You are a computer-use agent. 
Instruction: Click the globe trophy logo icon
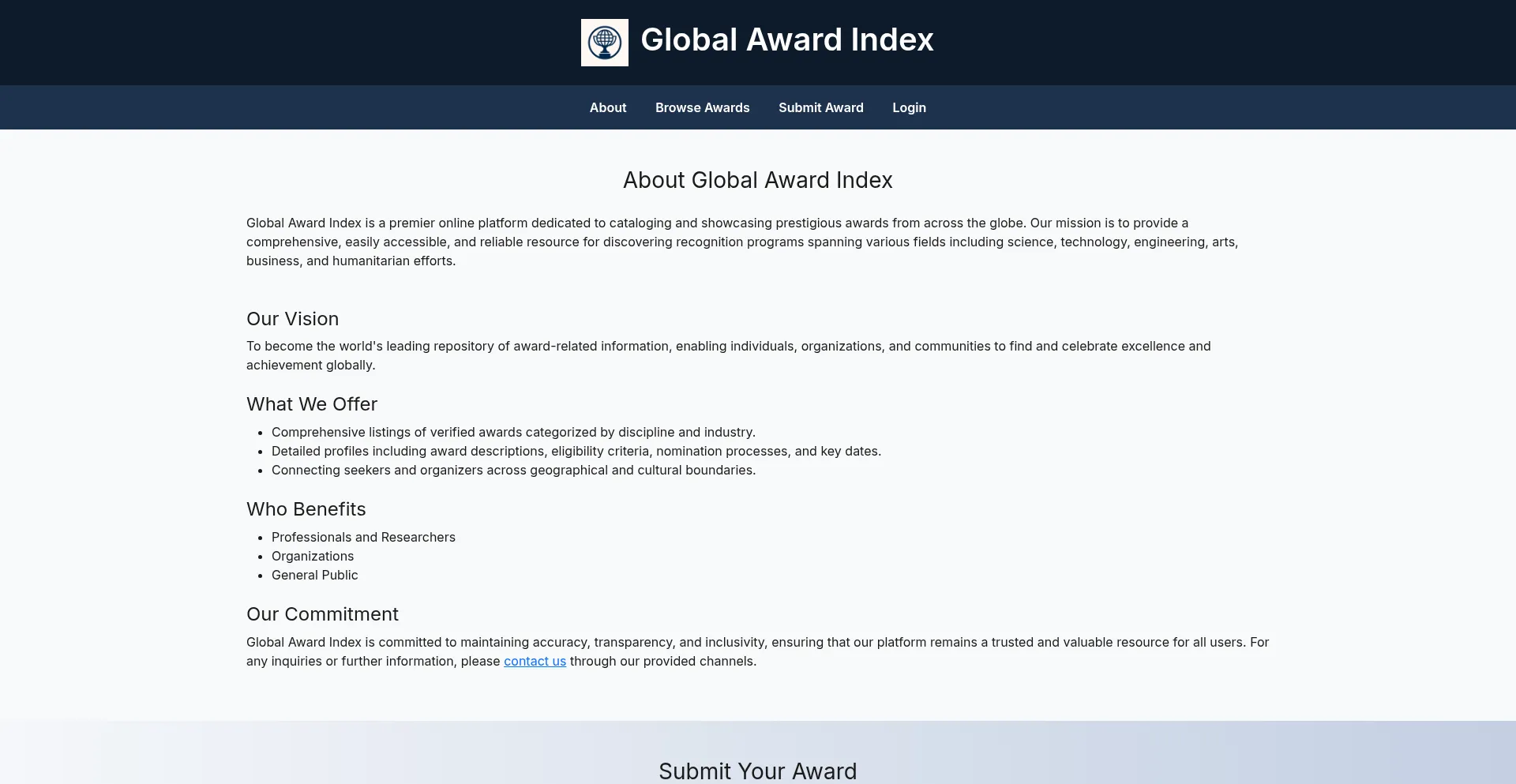point(604,43)
